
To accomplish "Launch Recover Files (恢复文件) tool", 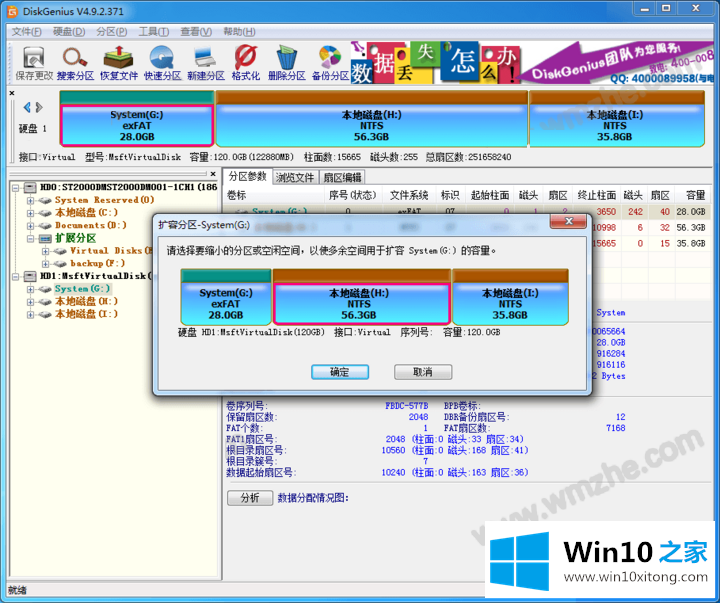I will 118,63.
